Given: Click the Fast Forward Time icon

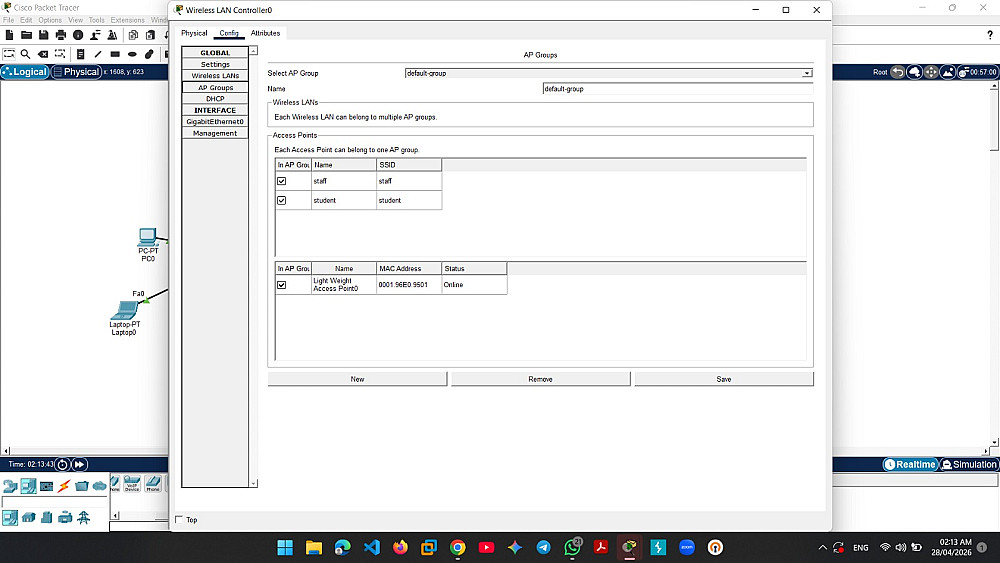Looking at the screenshot, I should pos(79,464).
